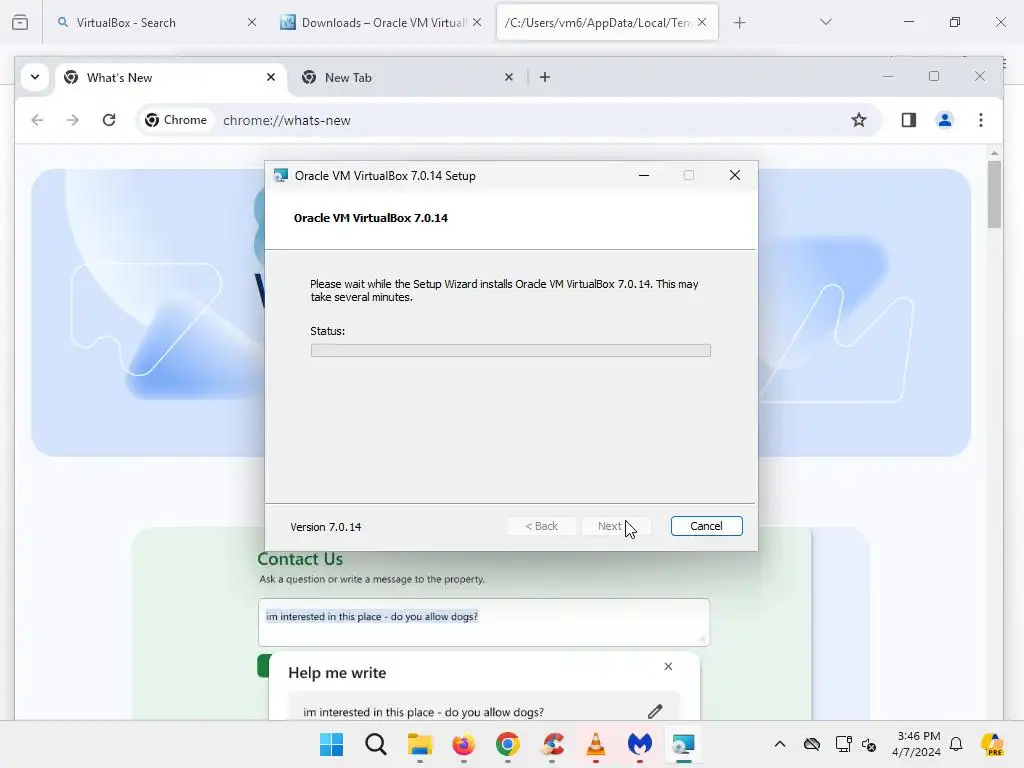Click the network and volume tray icon
1024x768 pixels.
click(x=869, y=744)
